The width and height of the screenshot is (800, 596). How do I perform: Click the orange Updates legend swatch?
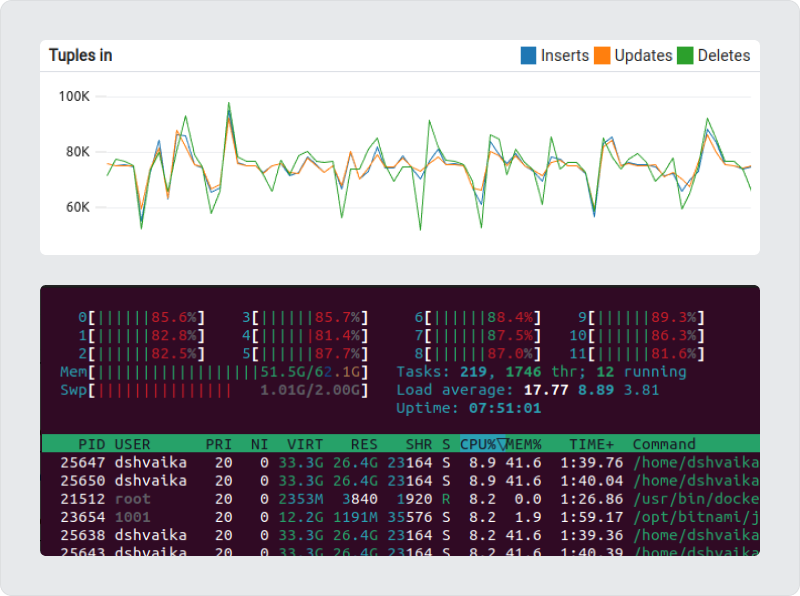click(602, 56)
